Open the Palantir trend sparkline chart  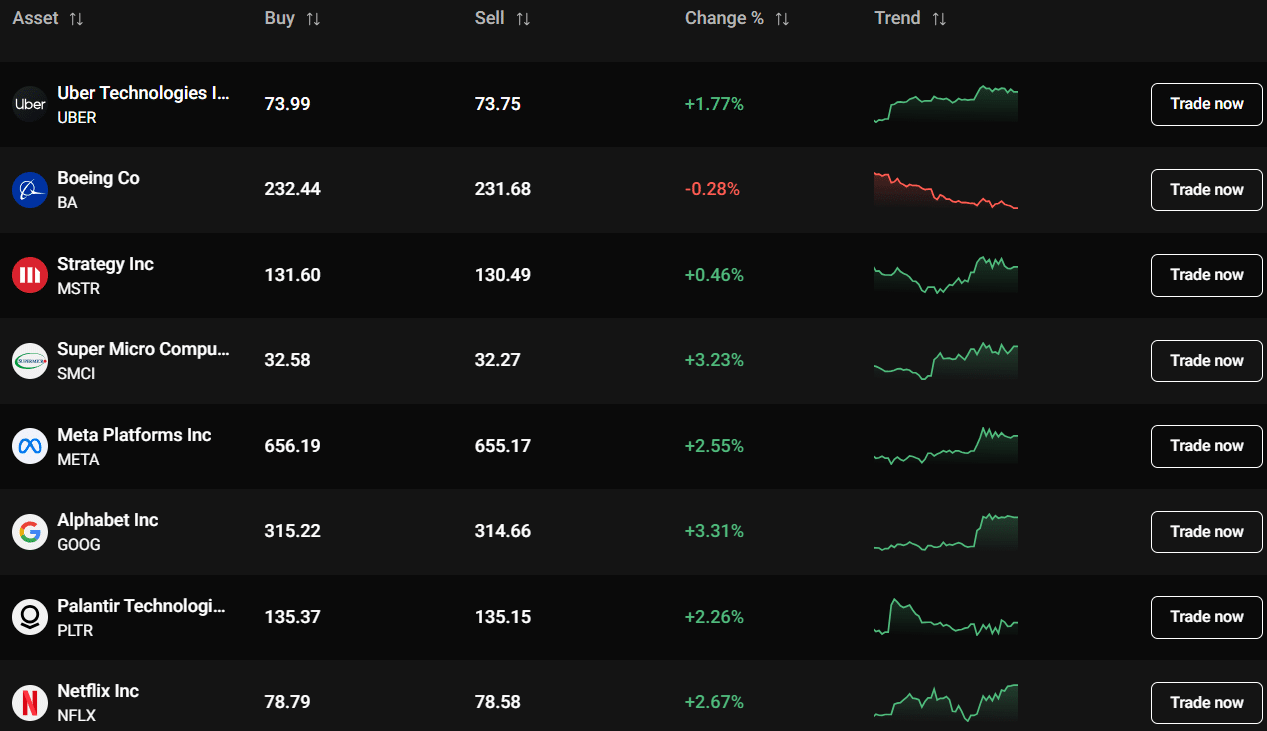click(945, 617)
